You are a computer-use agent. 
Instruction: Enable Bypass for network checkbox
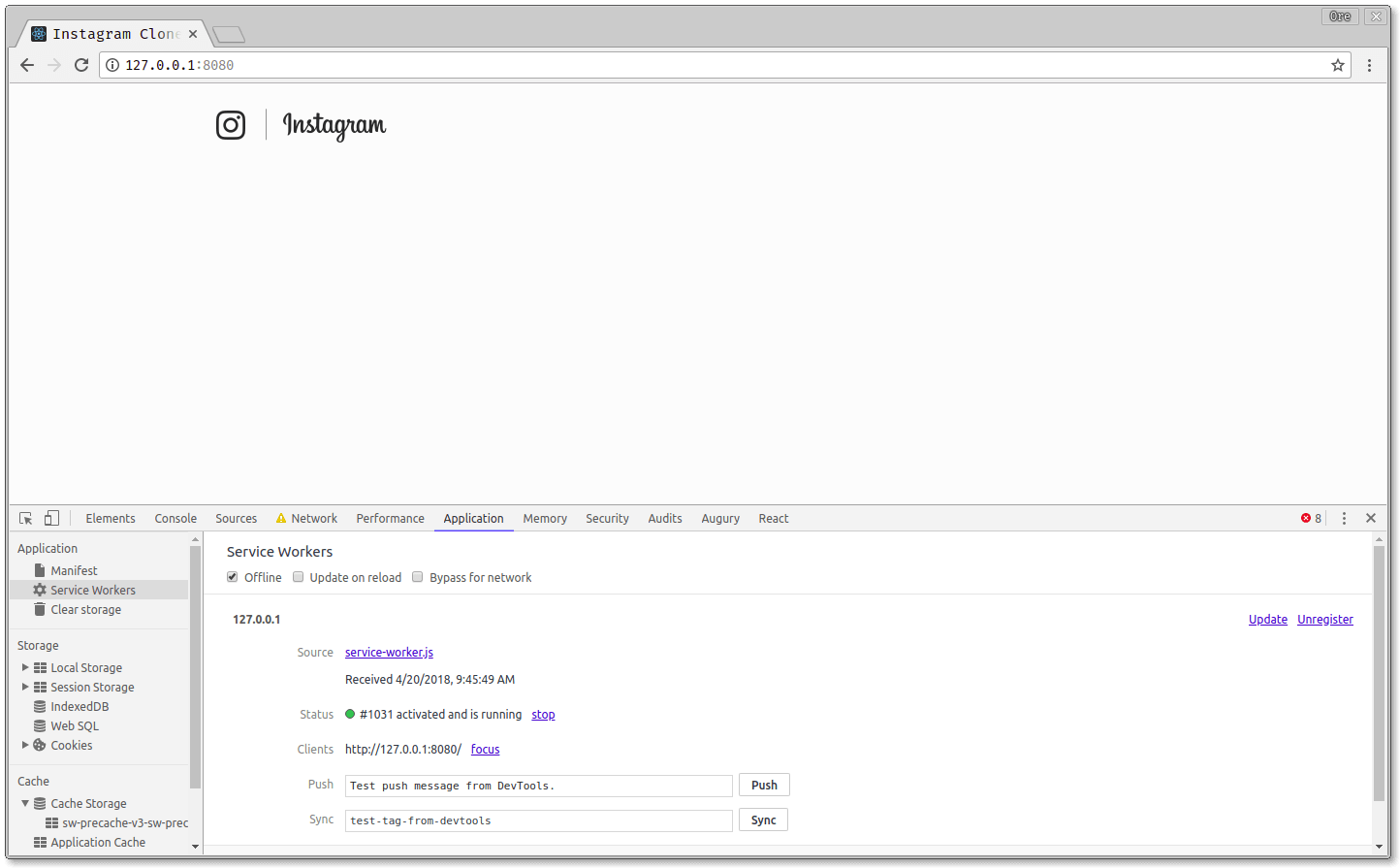(x=418, y=577)
